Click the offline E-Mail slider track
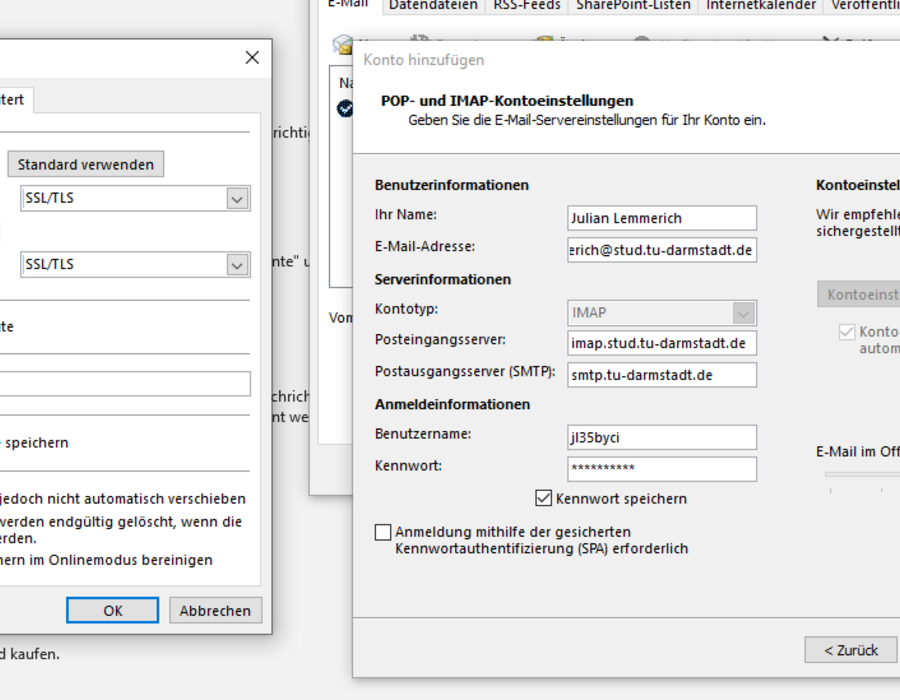900x700 pixels. coord(862,475)
